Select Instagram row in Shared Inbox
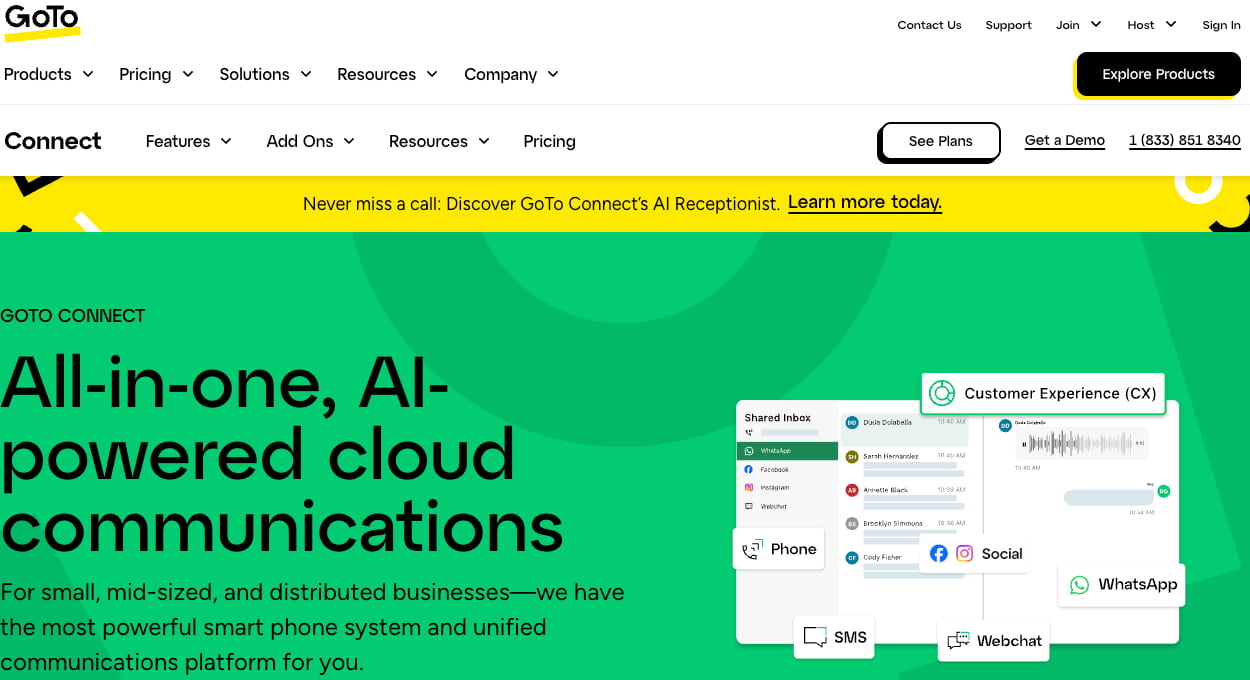The height and width of the screenshot is (680, 1250). (x=787, y=487)
